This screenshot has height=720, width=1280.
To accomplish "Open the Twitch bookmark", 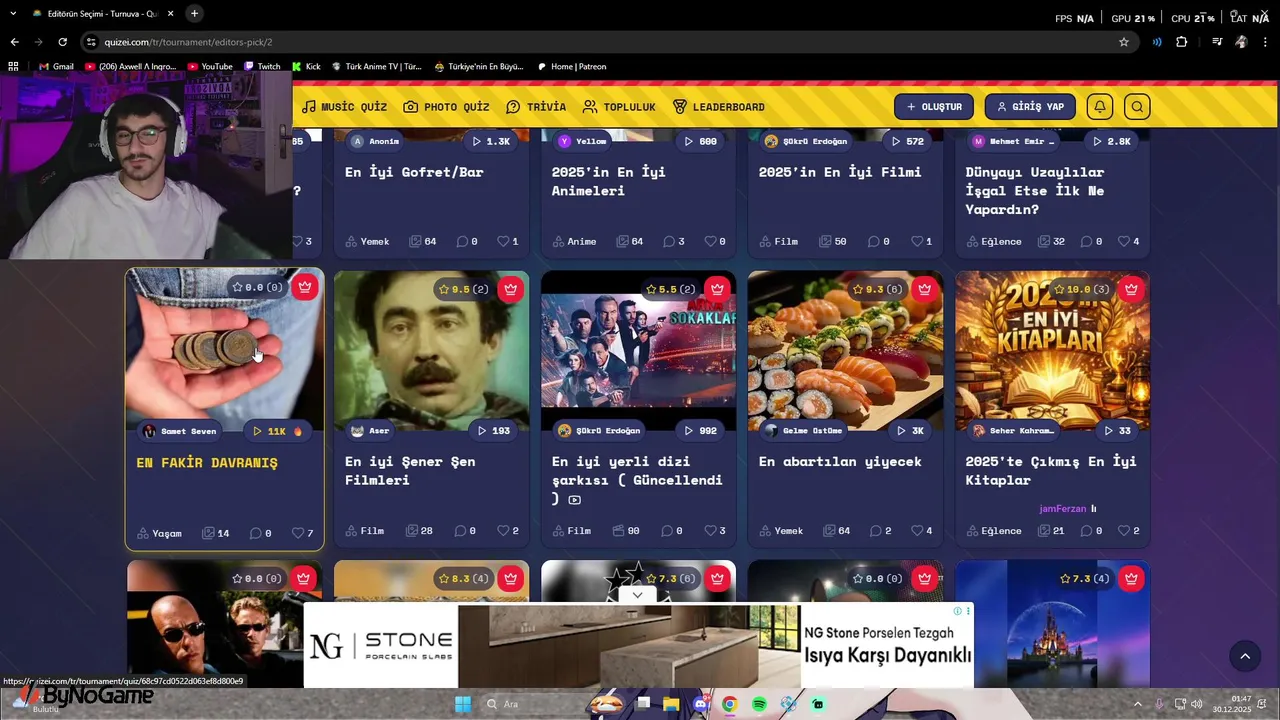I will click(x=262, y=67).
